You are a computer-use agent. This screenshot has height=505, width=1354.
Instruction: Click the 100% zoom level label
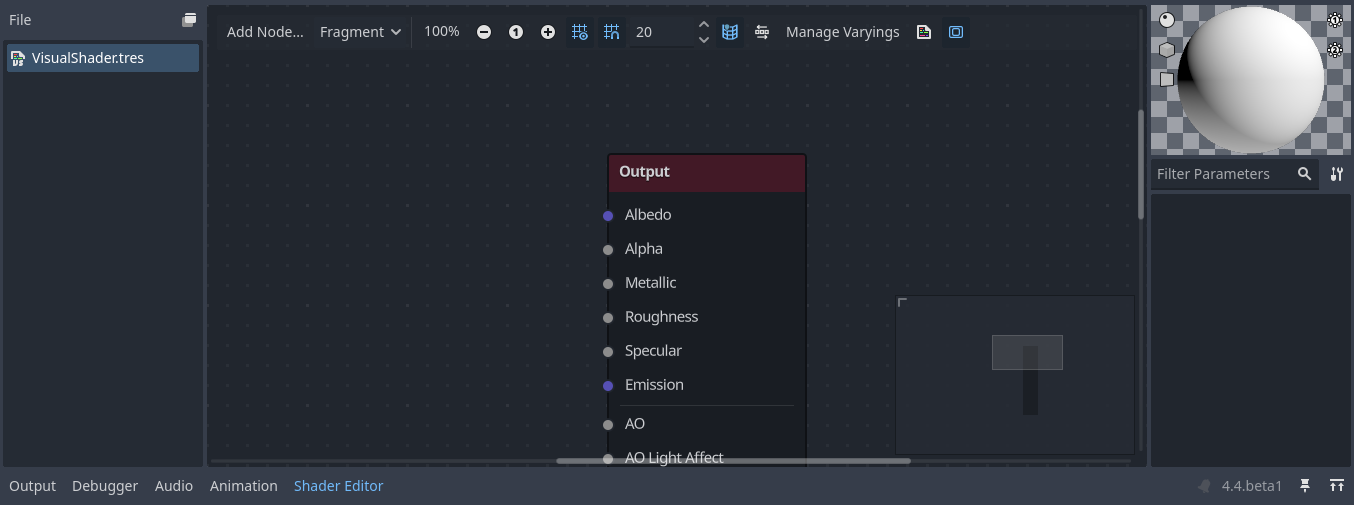coord(442,32)
